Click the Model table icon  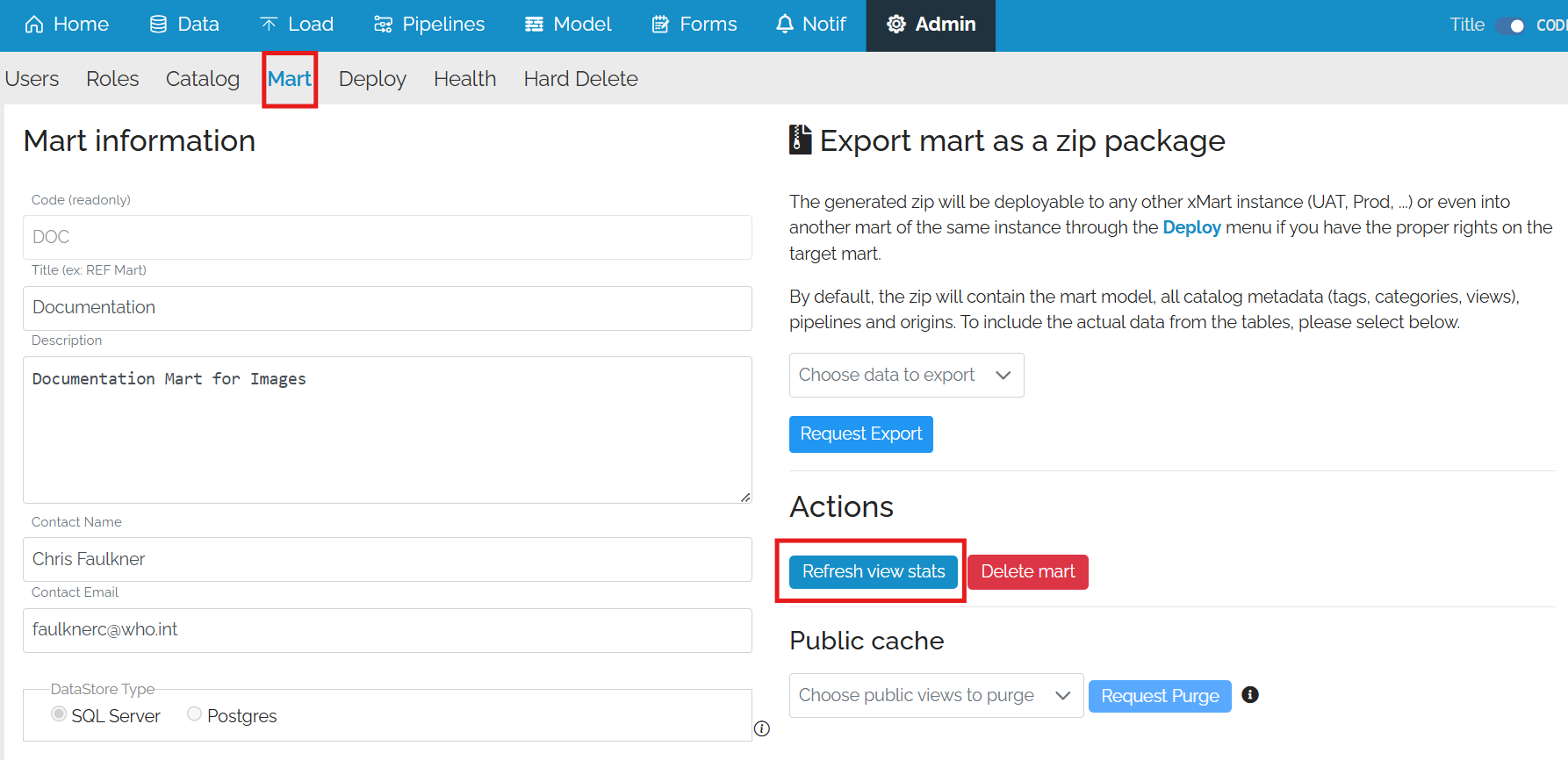[534, 25]
